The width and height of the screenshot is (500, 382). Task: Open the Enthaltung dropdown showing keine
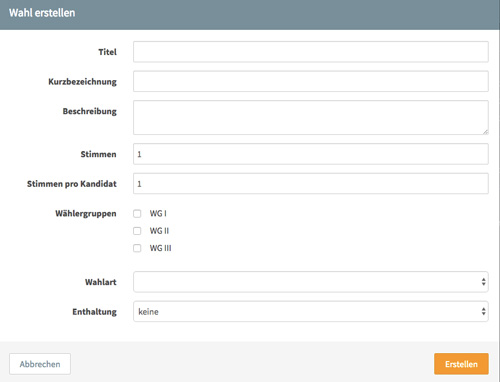311,311
